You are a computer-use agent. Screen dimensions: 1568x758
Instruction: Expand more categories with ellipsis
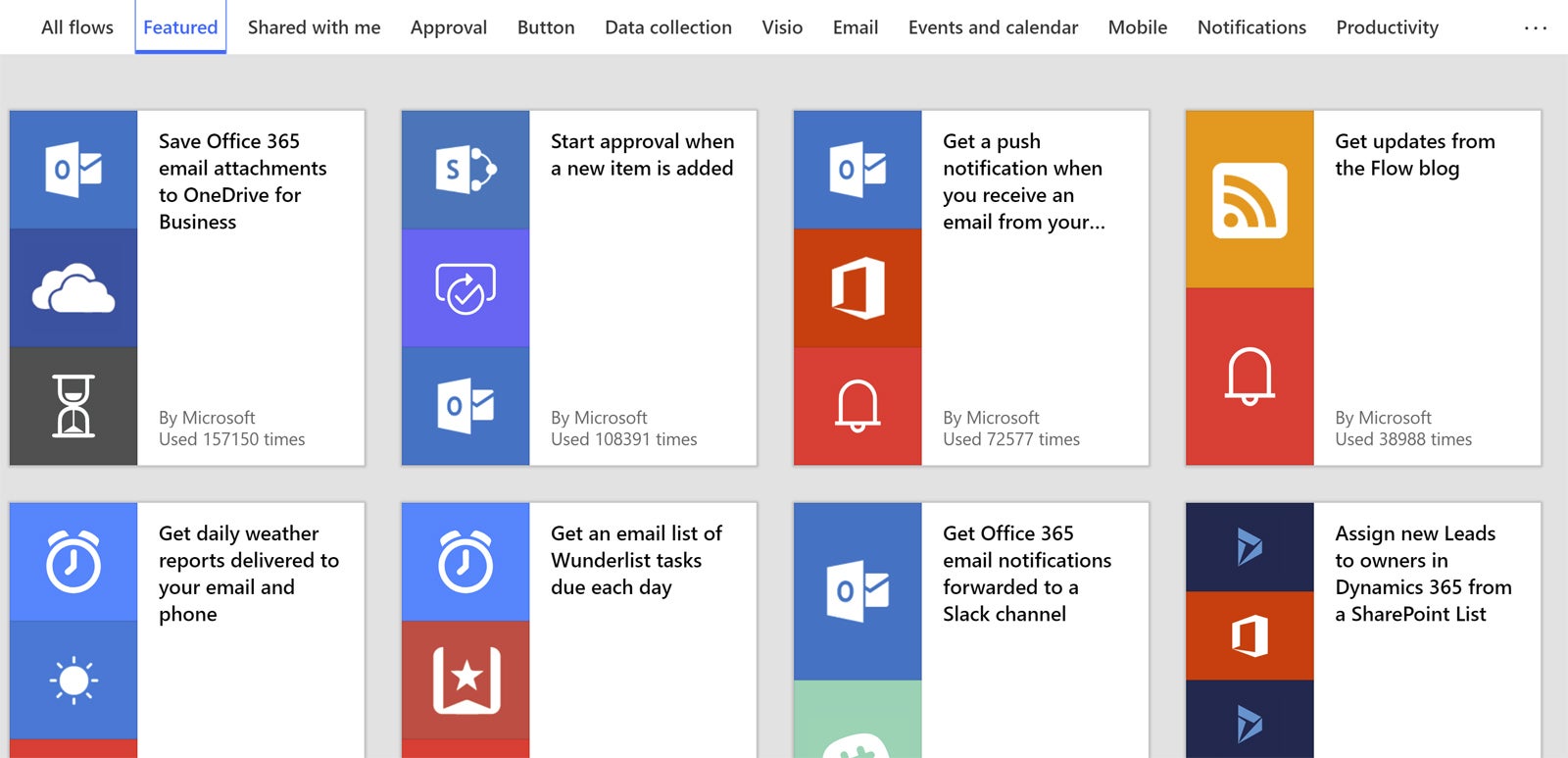[x=1536, y=28]
